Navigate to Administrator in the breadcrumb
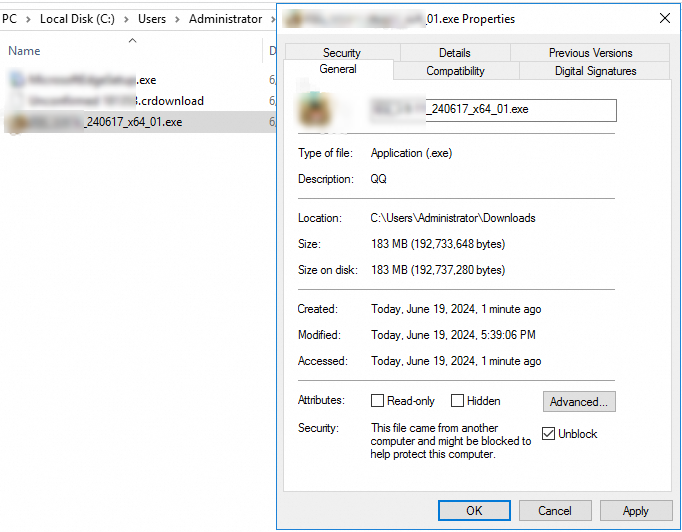This screenshot has width=682, height=532. coord(225,19)
